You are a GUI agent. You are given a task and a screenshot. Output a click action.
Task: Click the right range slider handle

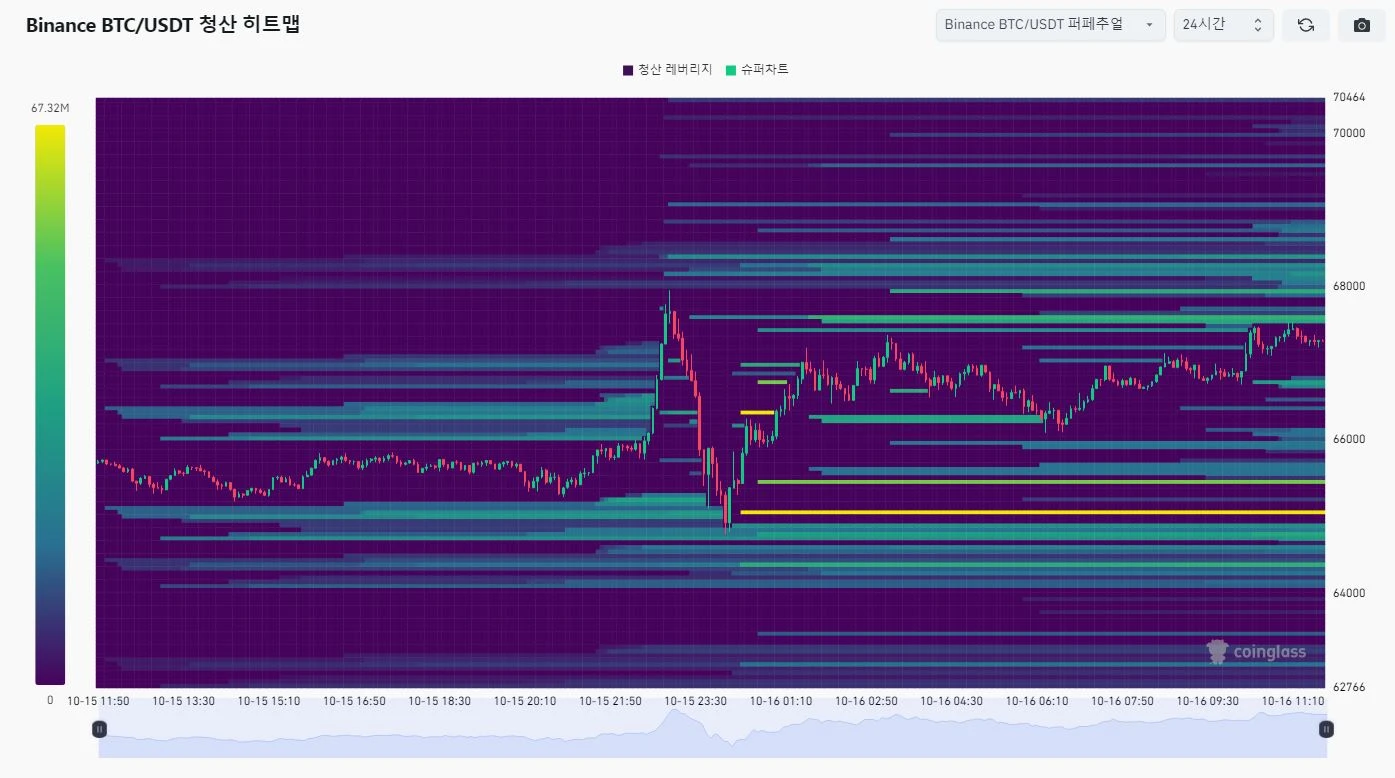click(1326, 729)
